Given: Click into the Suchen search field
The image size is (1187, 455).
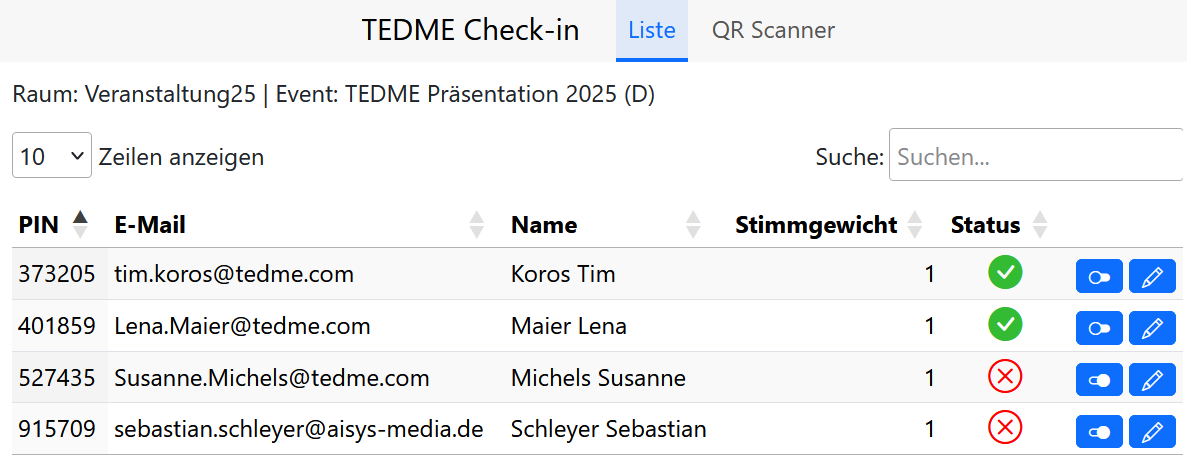Looking at the screenshot, I should [1035, 157].
